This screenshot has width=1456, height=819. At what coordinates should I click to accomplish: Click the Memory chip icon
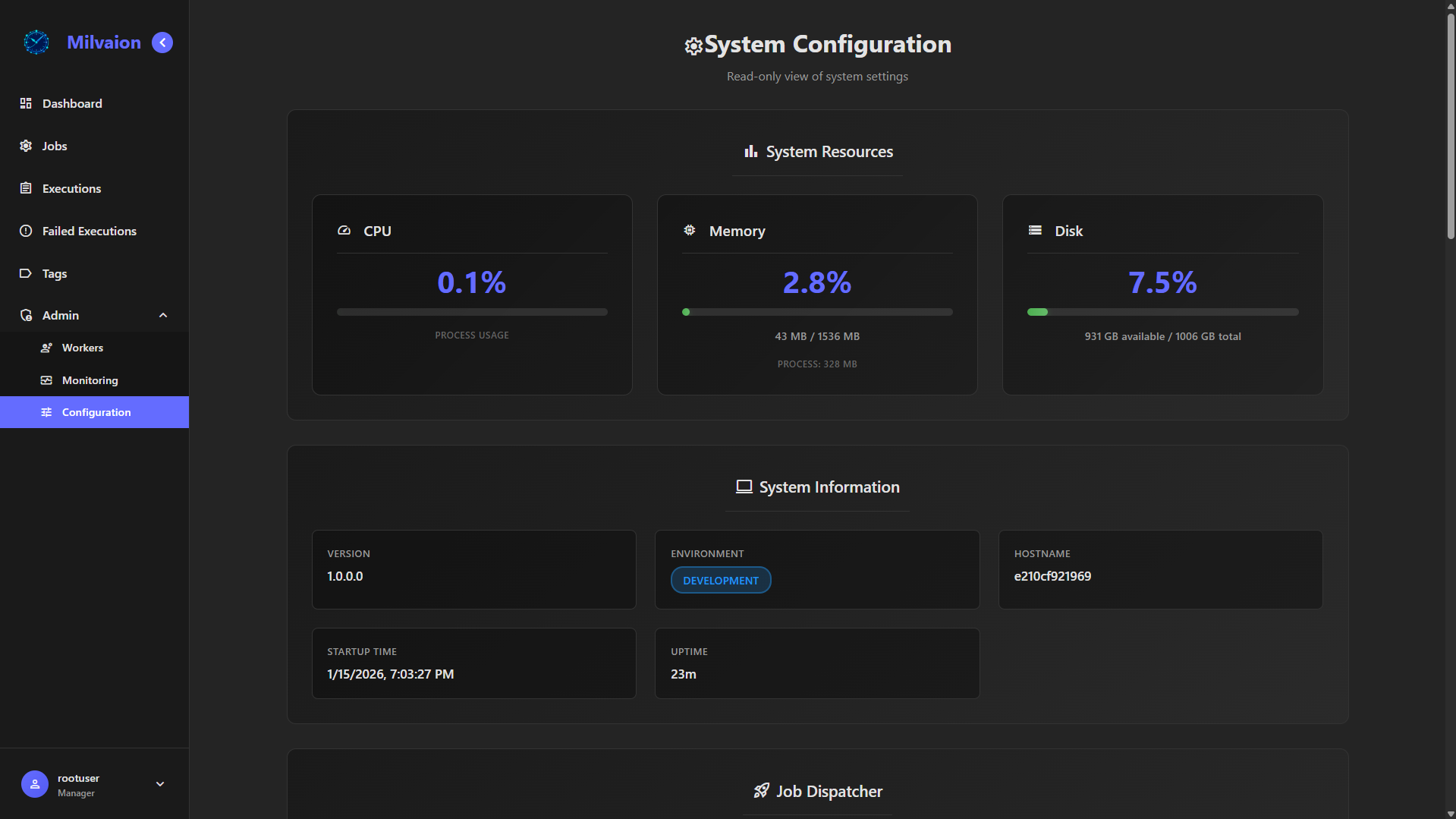(x=690, y=231)
